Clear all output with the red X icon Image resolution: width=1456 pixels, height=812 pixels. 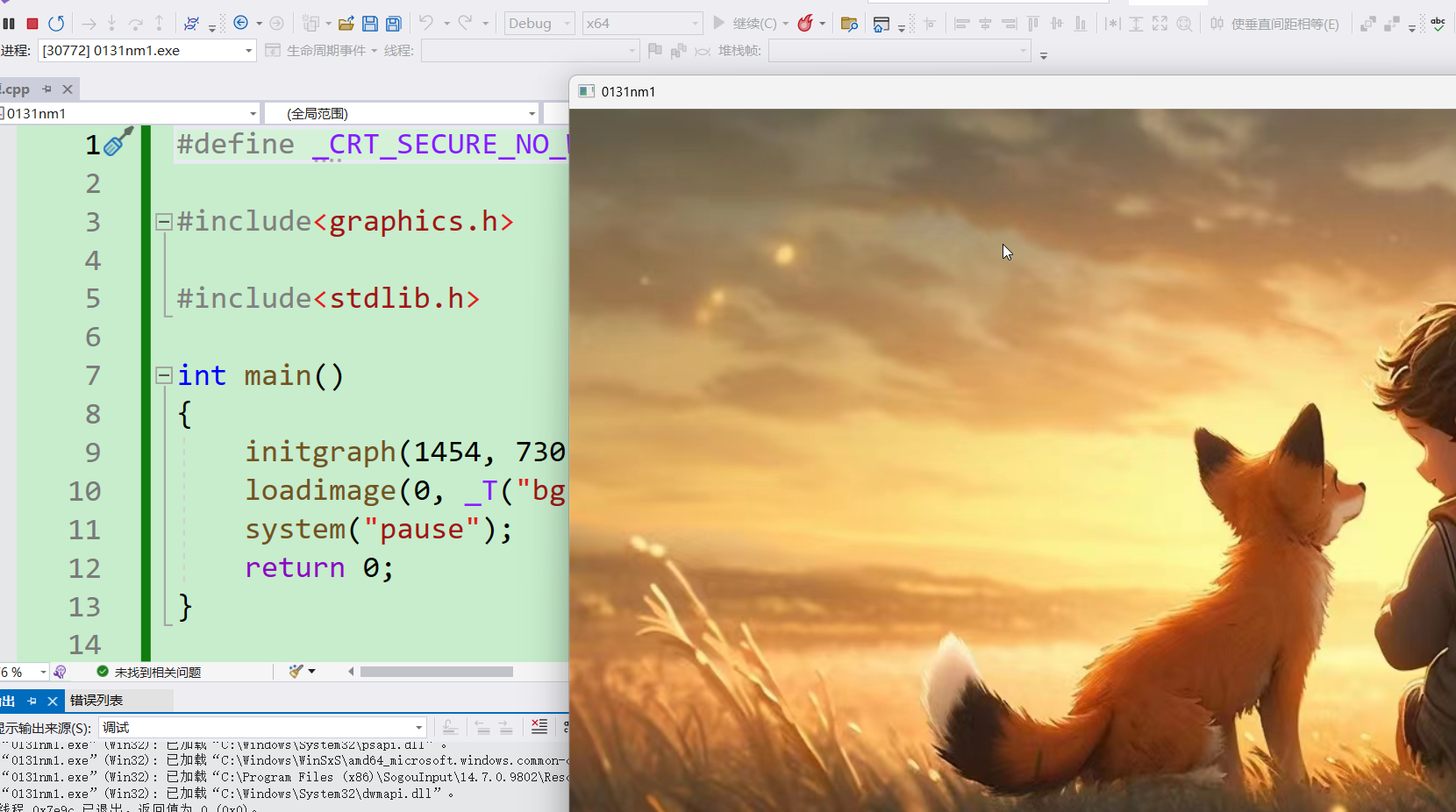tap(539, 727)
